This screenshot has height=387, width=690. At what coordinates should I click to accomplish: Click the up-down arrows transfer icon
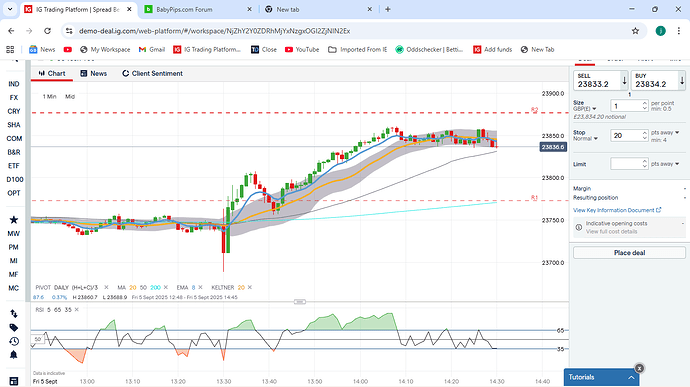14,313
